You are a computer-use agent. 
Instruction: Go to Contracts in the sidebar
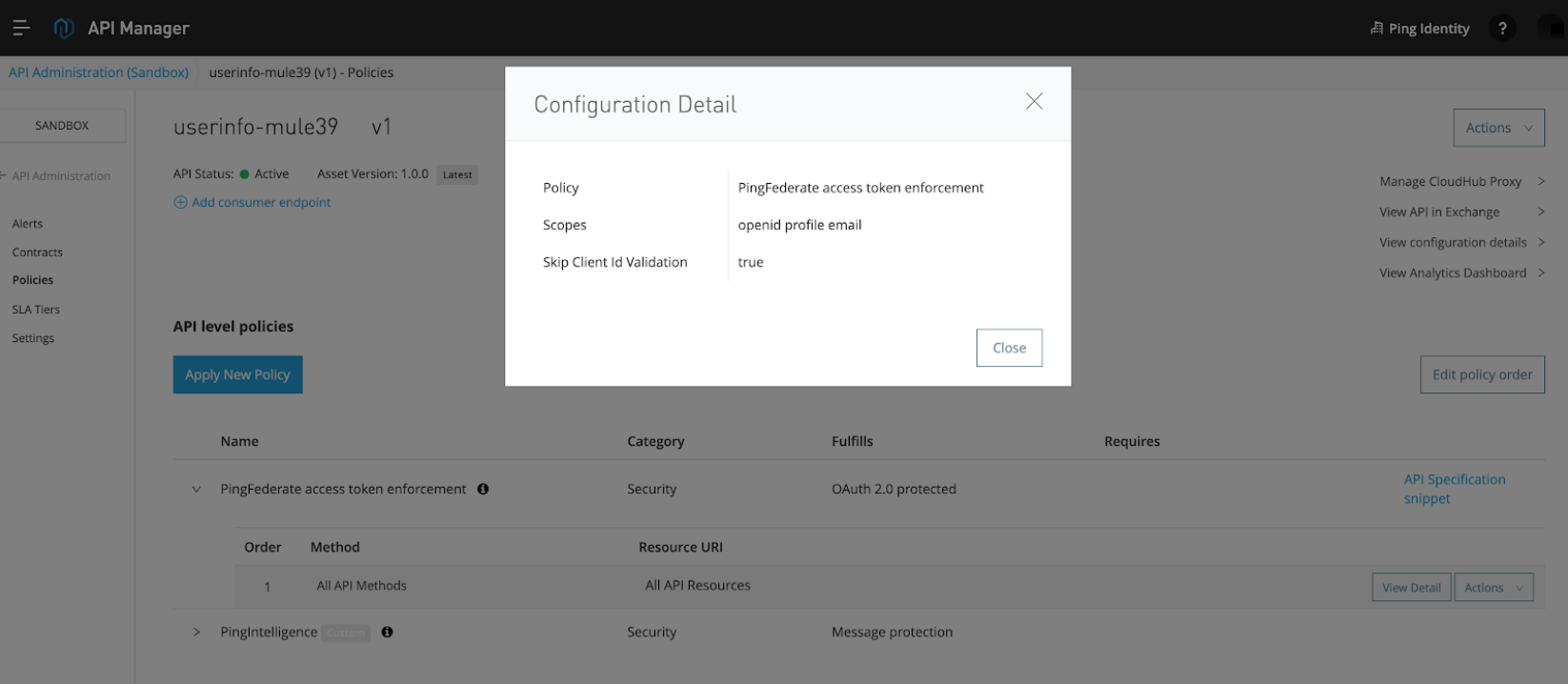pos(37,252)
